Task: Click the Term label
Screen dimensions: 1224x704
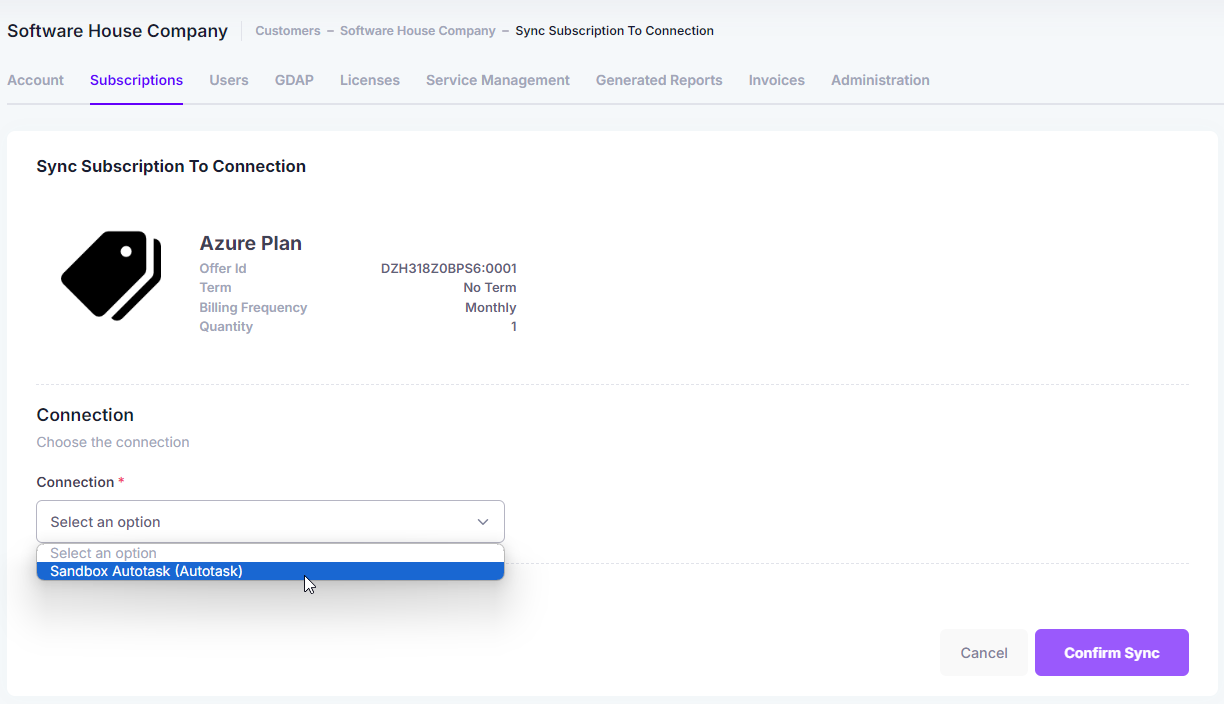Action: pyautogui.click(x=215, y=287)
